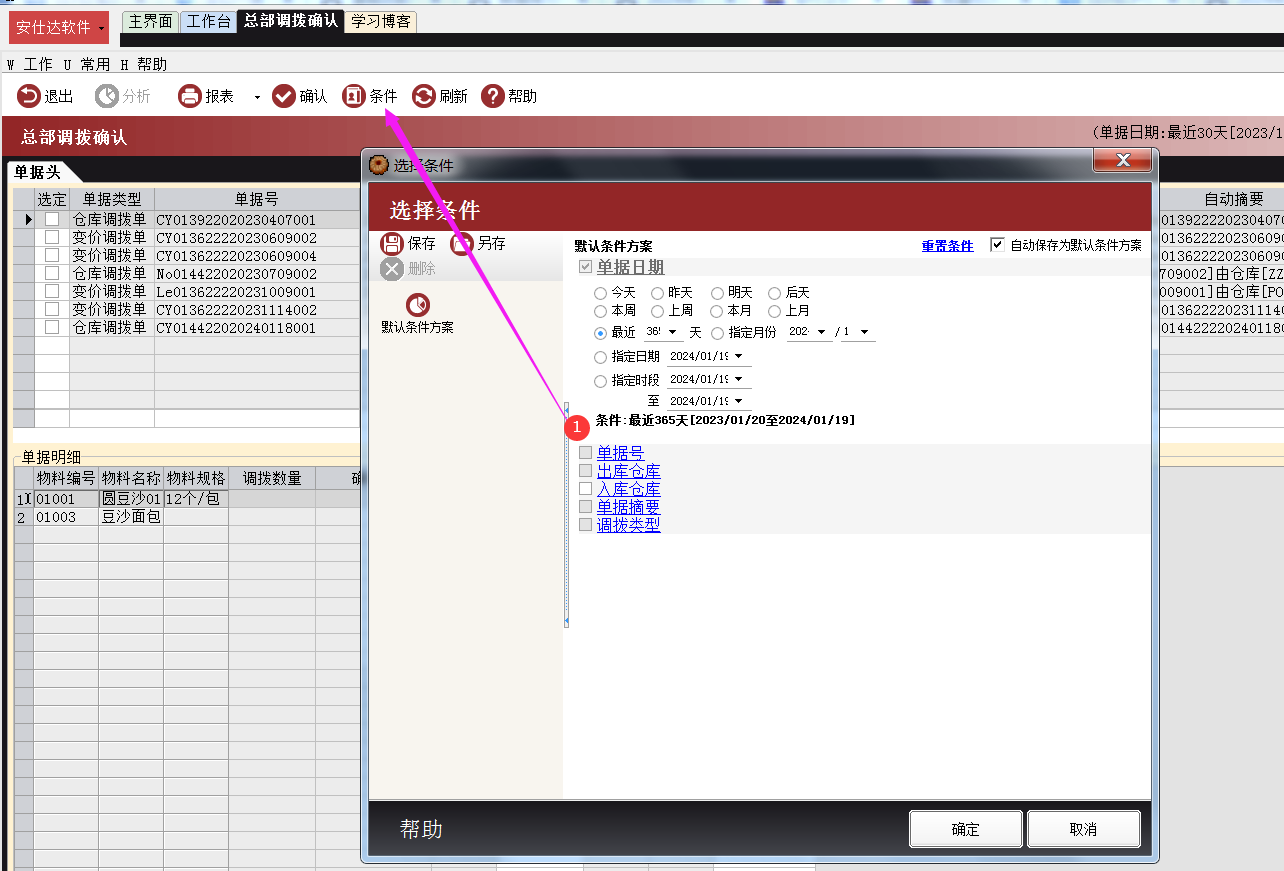Select the 豆沙面包 material name cell

click(x=131, y=517)
